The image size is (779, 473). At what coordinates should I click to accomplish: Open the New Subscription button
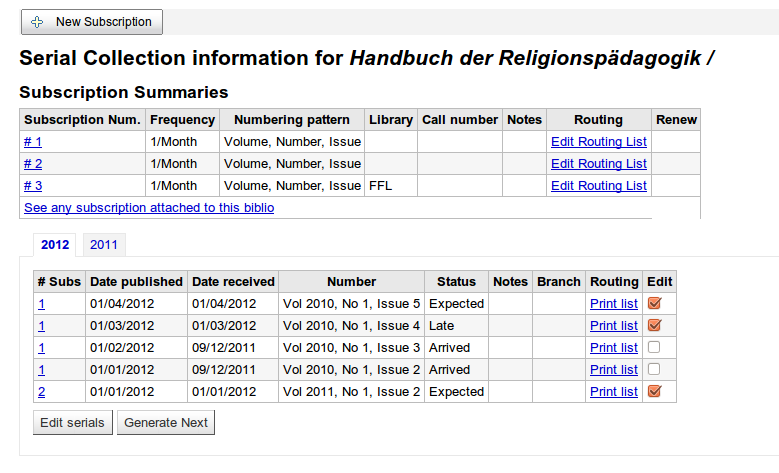(x=92, y=22)
